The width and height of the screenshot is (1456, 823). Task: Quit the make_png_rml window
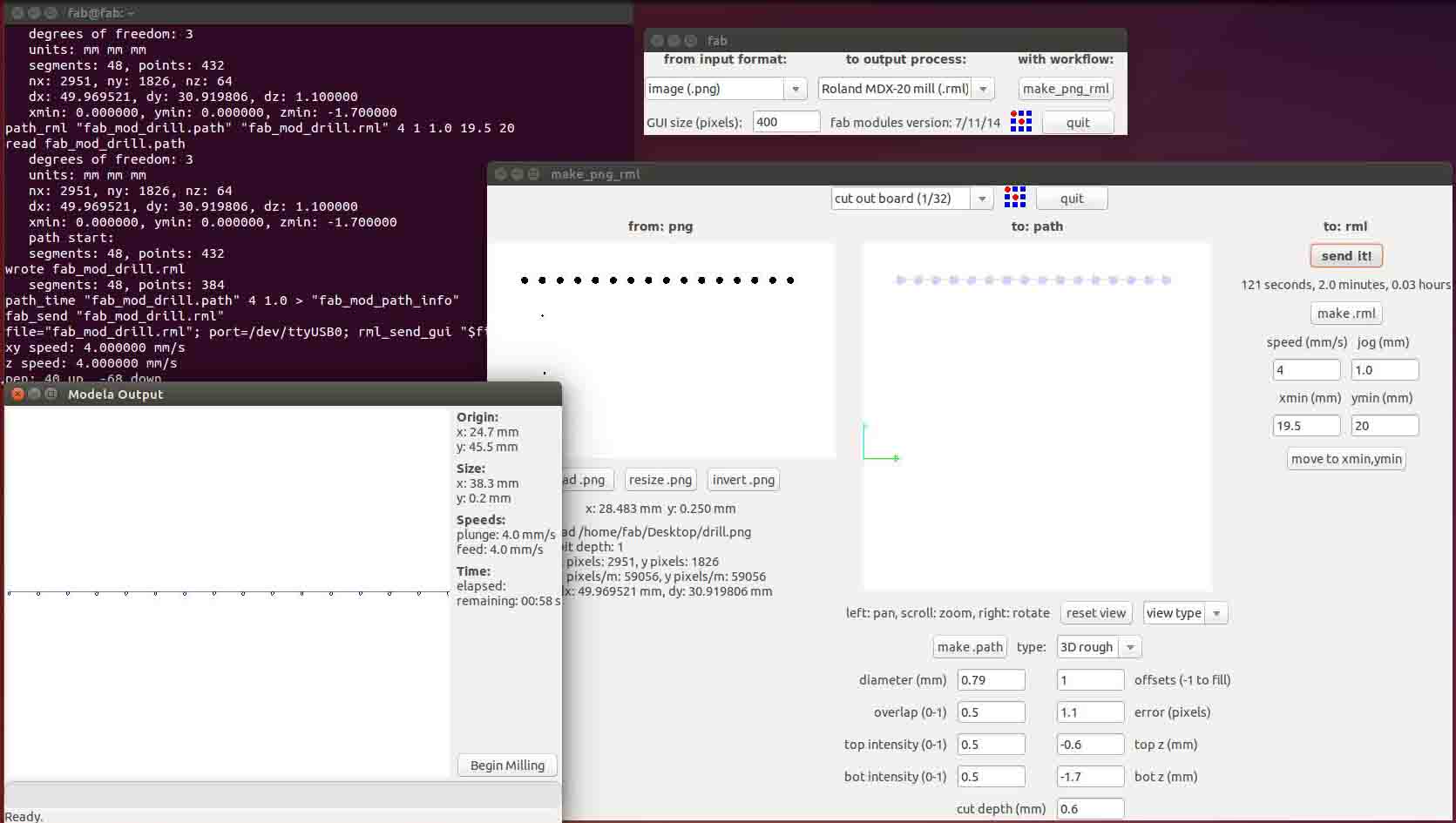1072,199
